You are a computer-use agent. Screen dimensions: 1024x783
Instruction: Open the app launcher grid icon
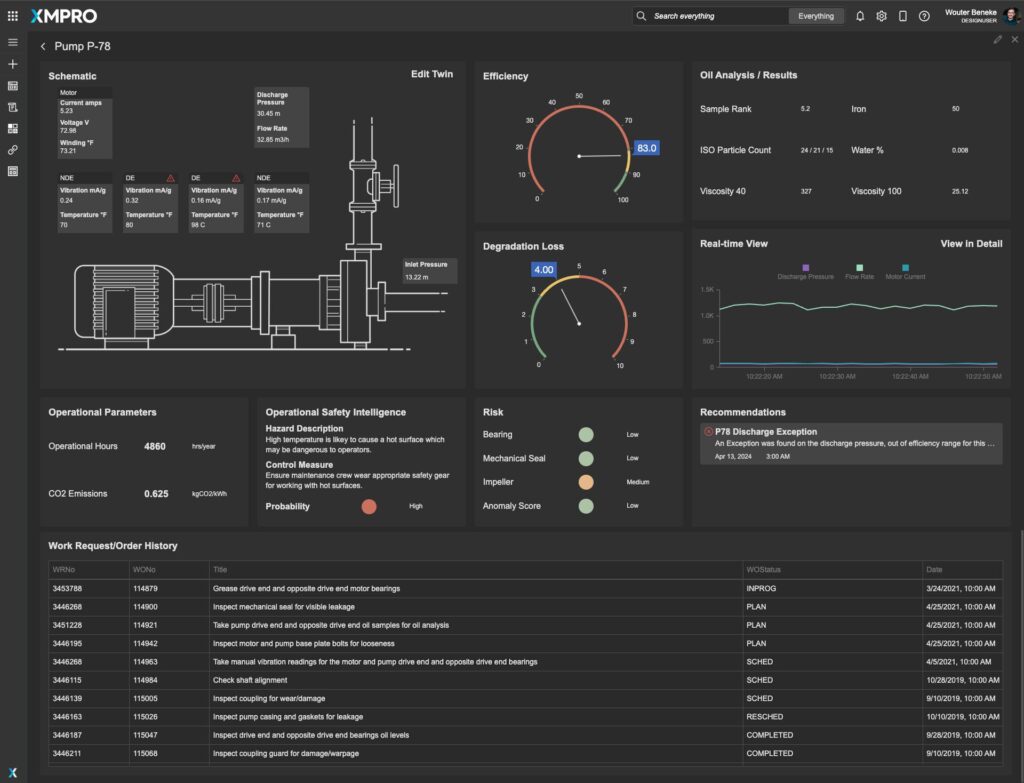[13, 16]
